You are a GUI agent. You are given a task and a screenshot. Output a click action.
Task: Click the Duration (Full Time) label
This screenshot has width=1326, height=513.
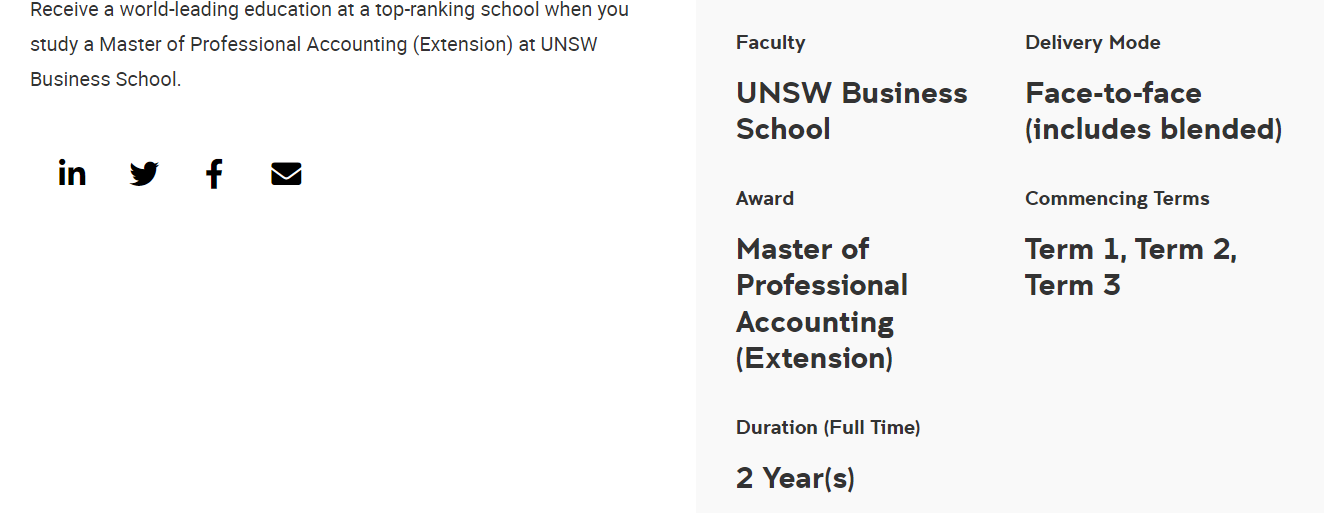828,428
